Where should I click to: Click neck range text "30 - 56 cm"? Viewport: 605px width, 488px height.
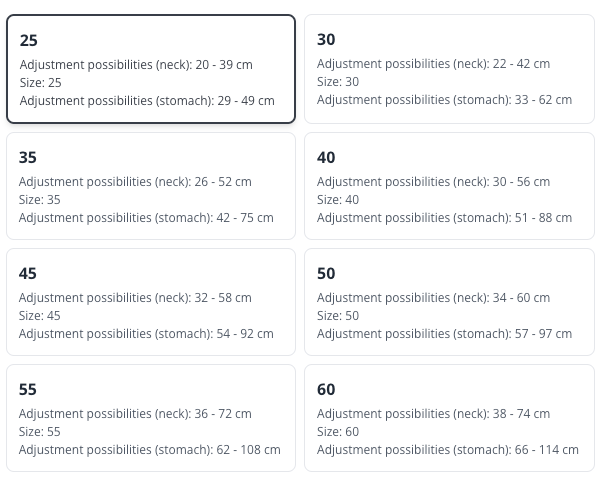pyautogui.click(x=521, y=182)
